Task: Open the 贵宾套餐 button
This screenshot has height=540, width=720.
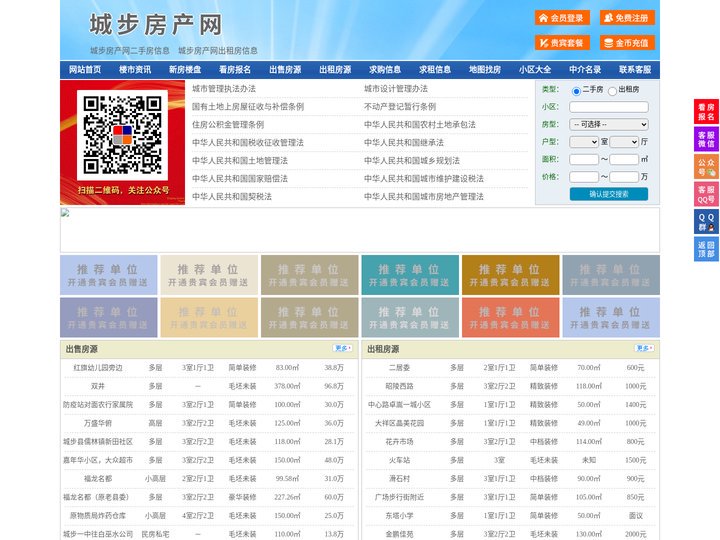Action: (562, 43)
